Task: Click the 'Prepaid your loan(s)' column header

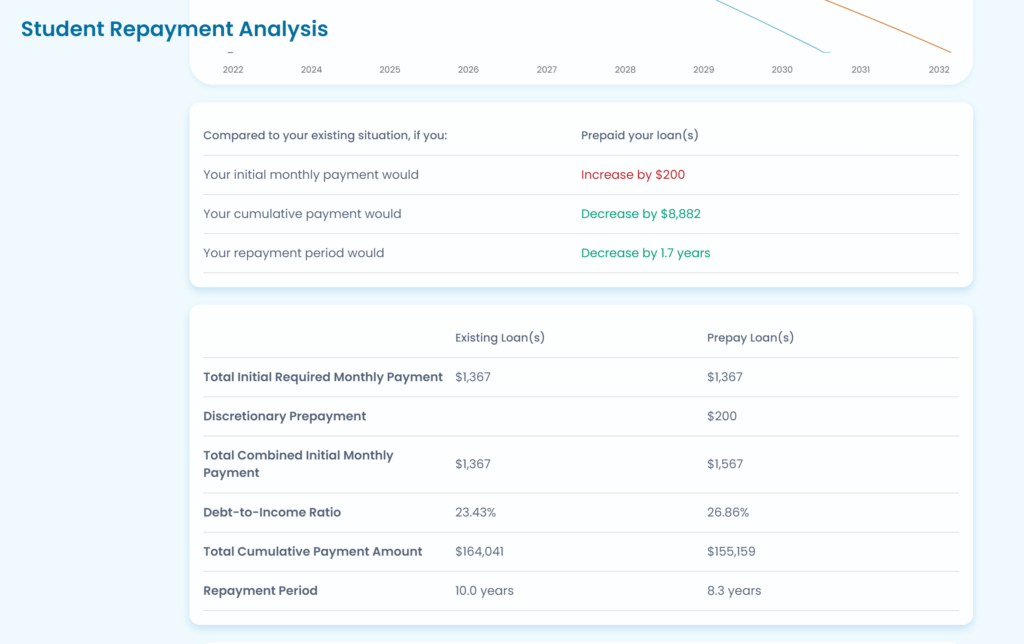Action: pyautogui.click(x=639, y=136)
